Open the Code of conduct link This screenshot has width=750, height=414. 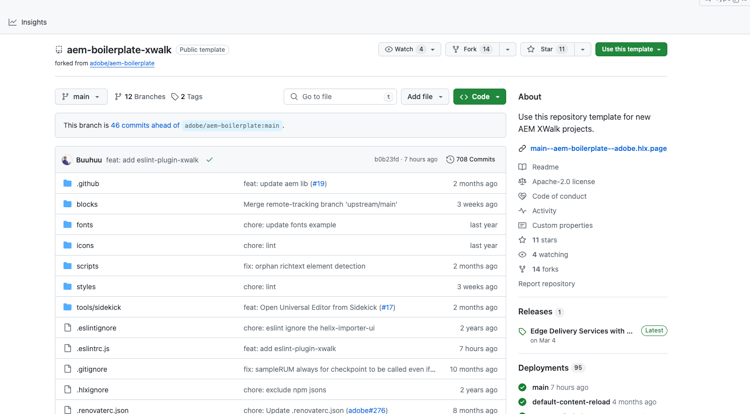[559, 196]
